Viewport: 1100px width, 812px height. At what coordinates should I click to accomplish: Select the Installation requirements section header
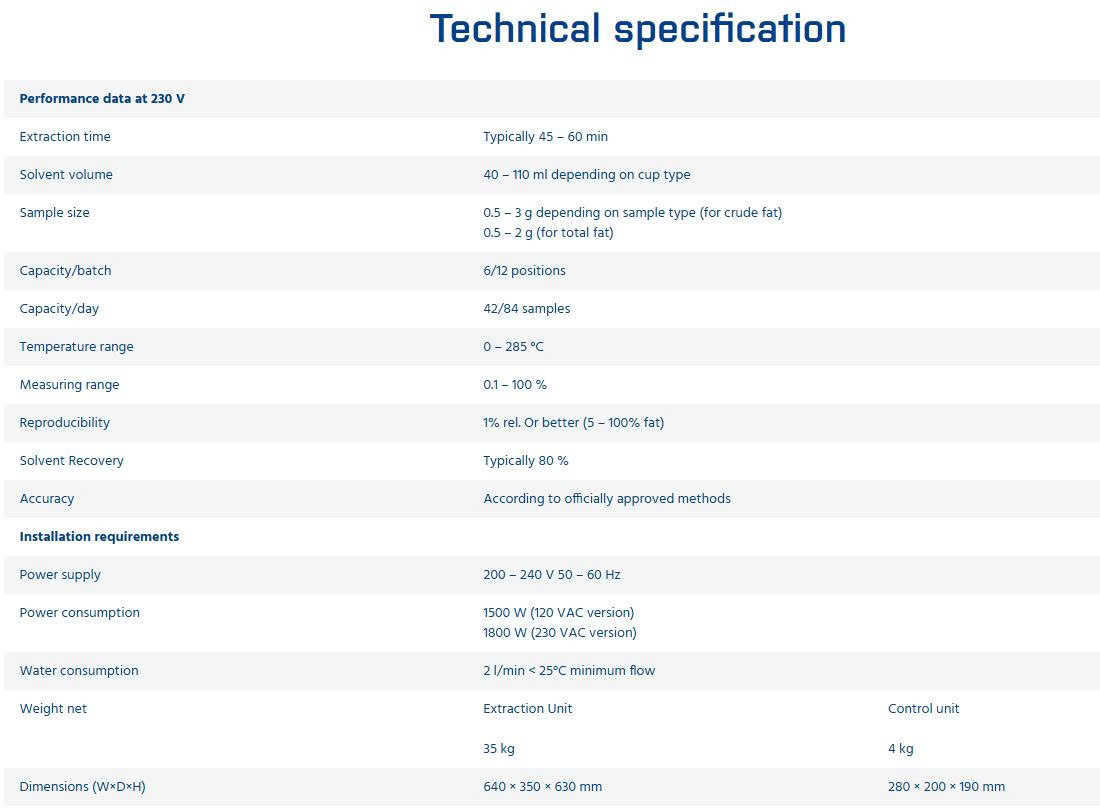99,537
